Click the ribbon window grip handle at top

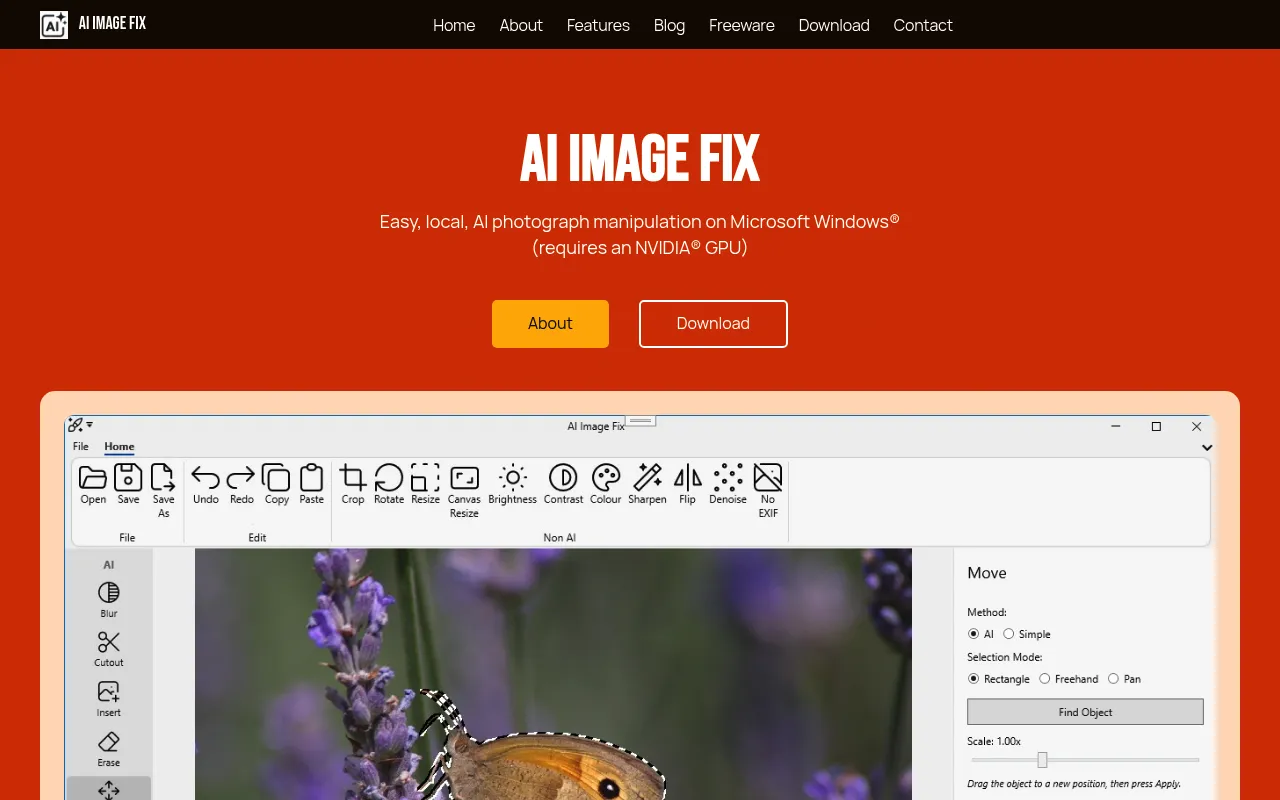(641, 421)
